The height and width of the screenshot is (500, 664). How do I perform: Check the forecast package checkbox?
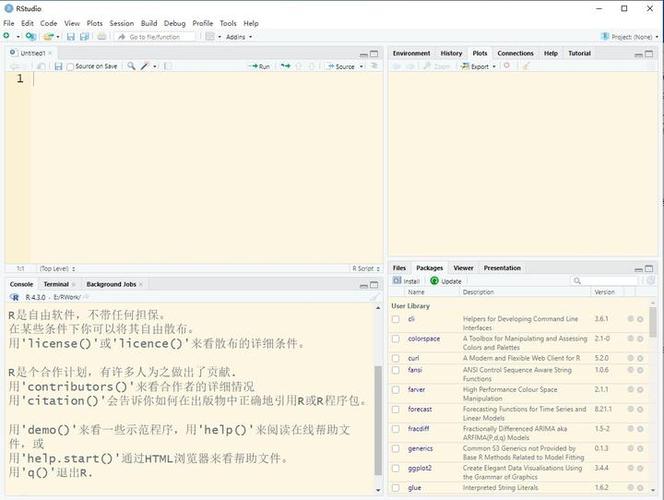(x=396, y=409)
